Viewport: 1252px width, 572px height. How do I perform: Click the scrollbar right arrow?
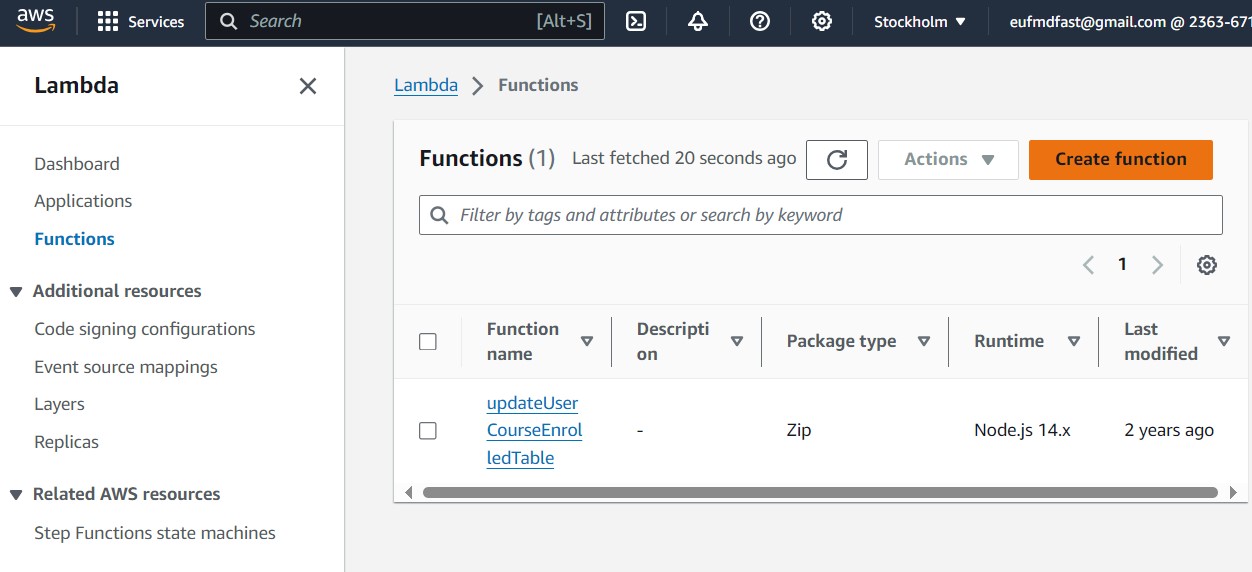pos(1233,492)
